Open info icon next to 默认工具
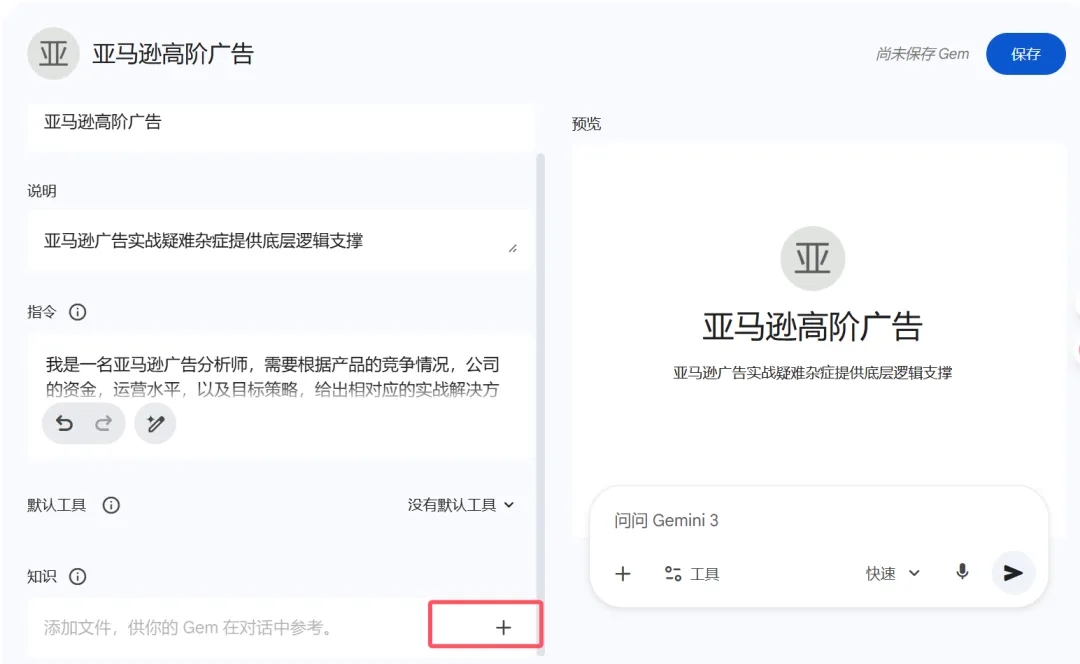Screen dimensions: 1080x664 [111, 506]
